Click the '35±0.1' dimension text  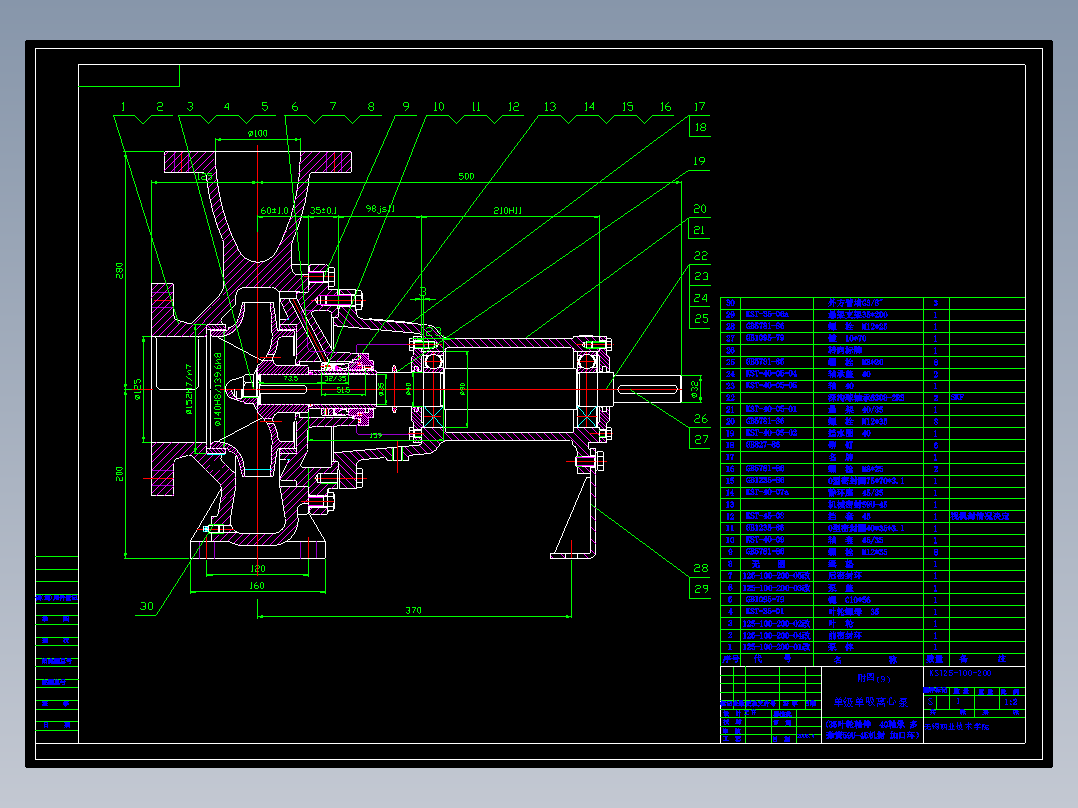[x=323, y=210]
